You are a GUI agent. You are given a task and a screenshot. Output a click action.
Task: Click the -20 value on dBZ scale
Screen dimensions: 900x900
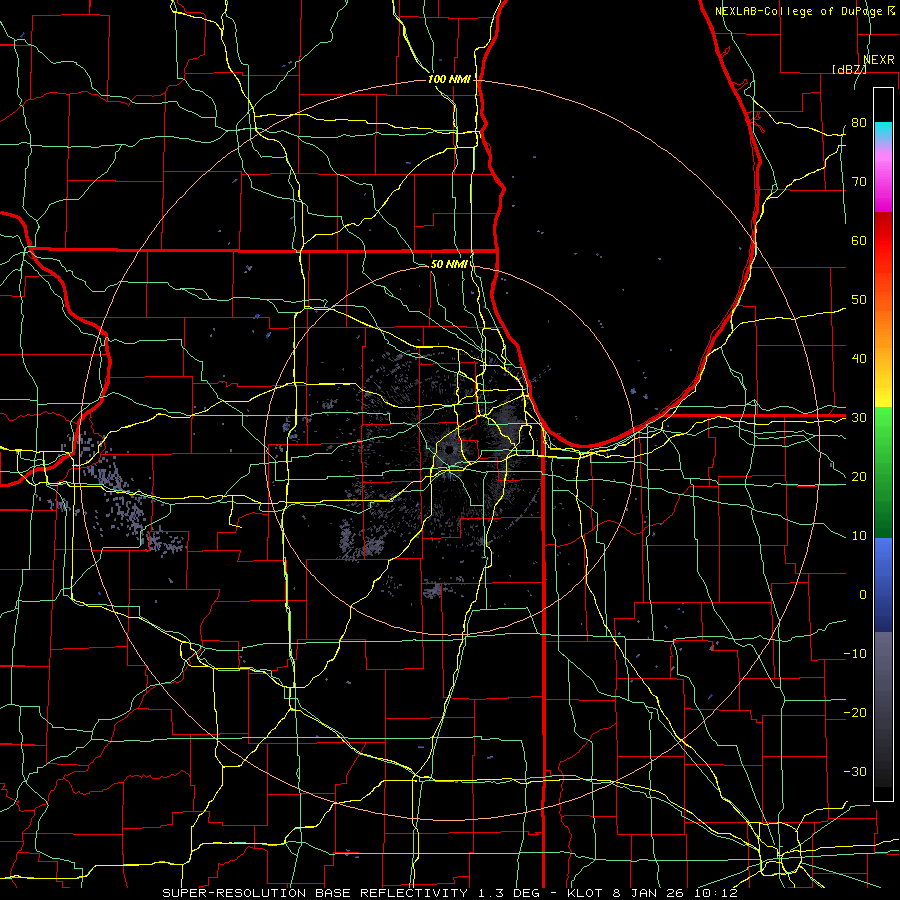(x=855, y=712)
